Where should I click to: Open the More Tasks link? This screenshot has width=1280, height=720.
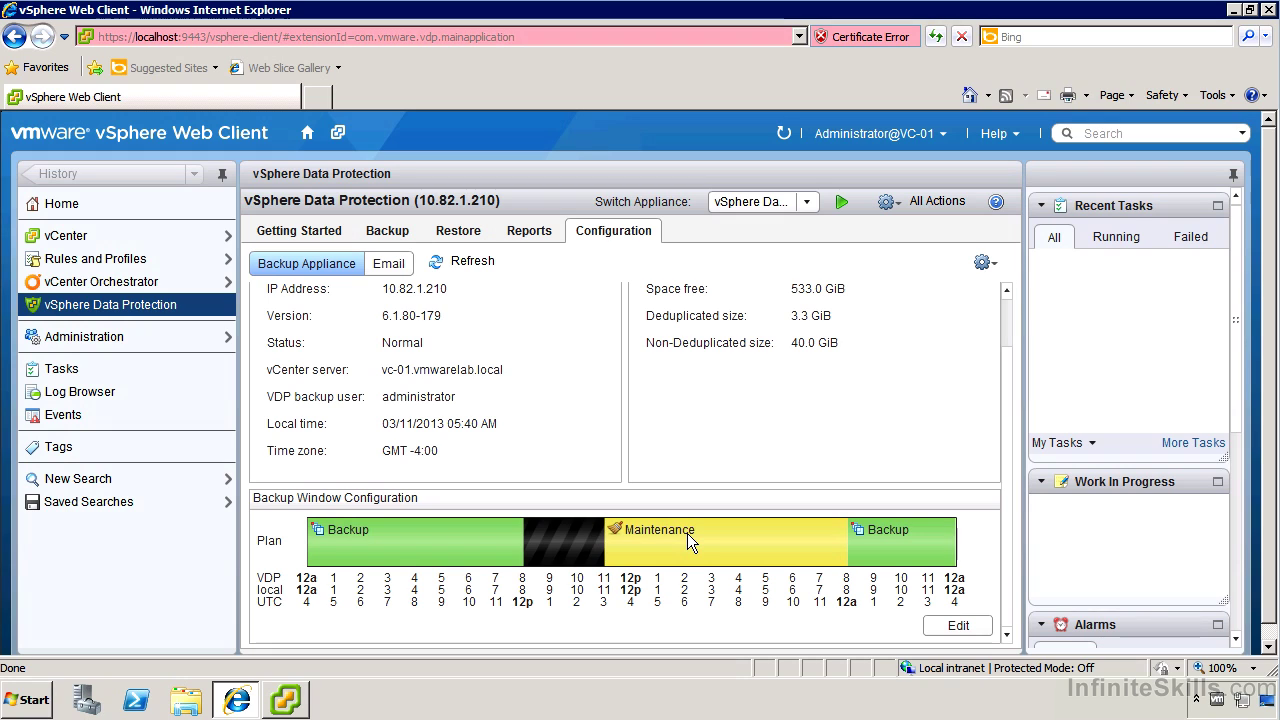point(1193,443)
